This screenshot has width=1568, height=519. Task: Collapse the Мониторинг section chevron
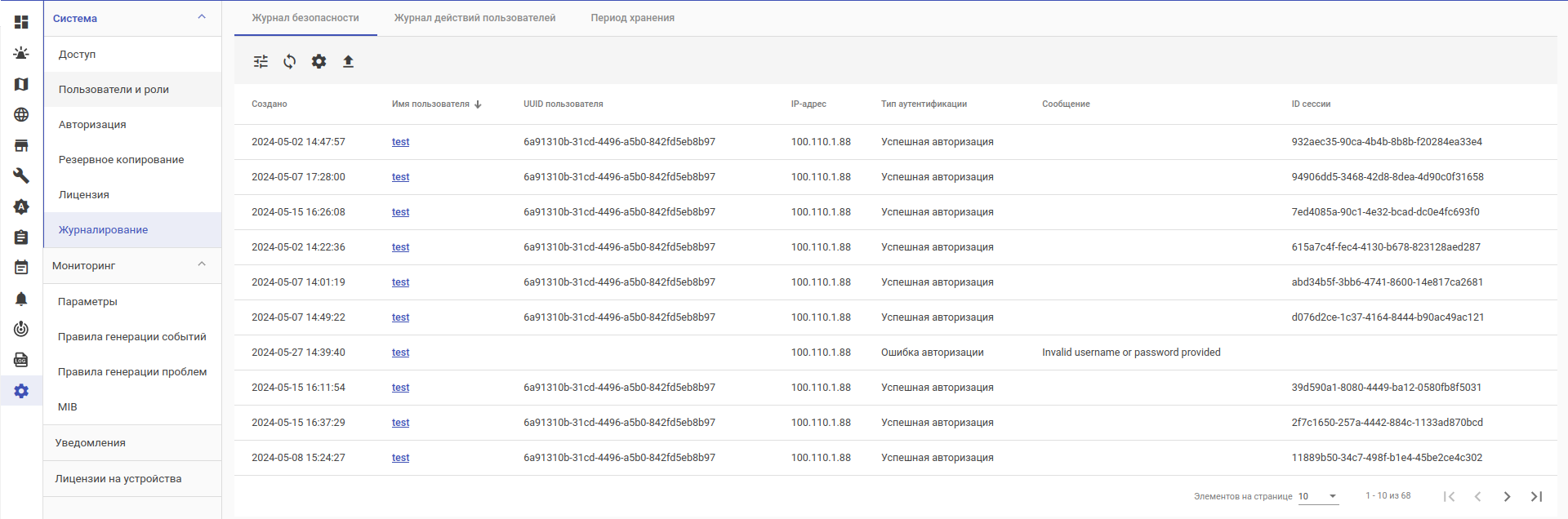tap(202, 264)
